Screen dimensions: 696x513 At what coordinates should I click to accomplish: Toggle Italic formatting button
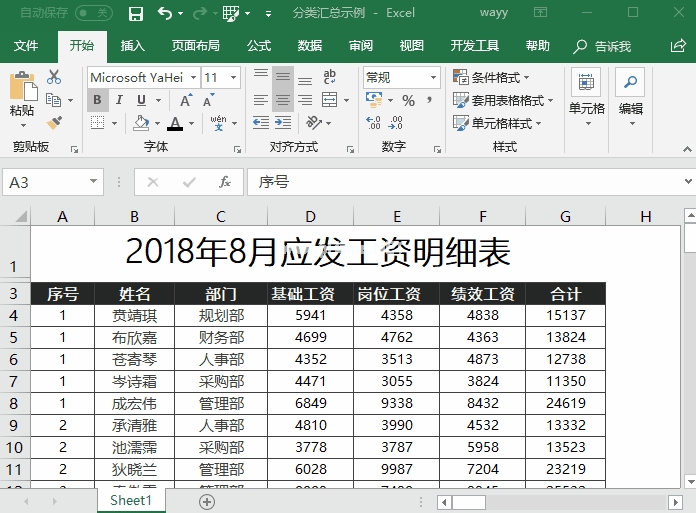119,100
